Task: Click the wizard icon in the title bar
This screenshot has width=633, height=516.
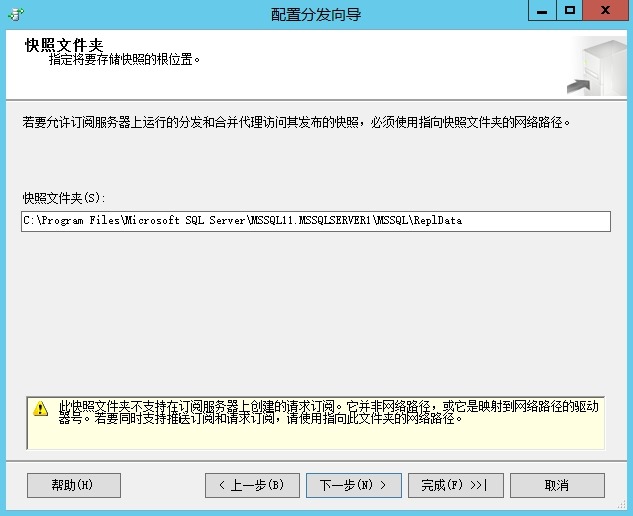Action: (15, 13)
